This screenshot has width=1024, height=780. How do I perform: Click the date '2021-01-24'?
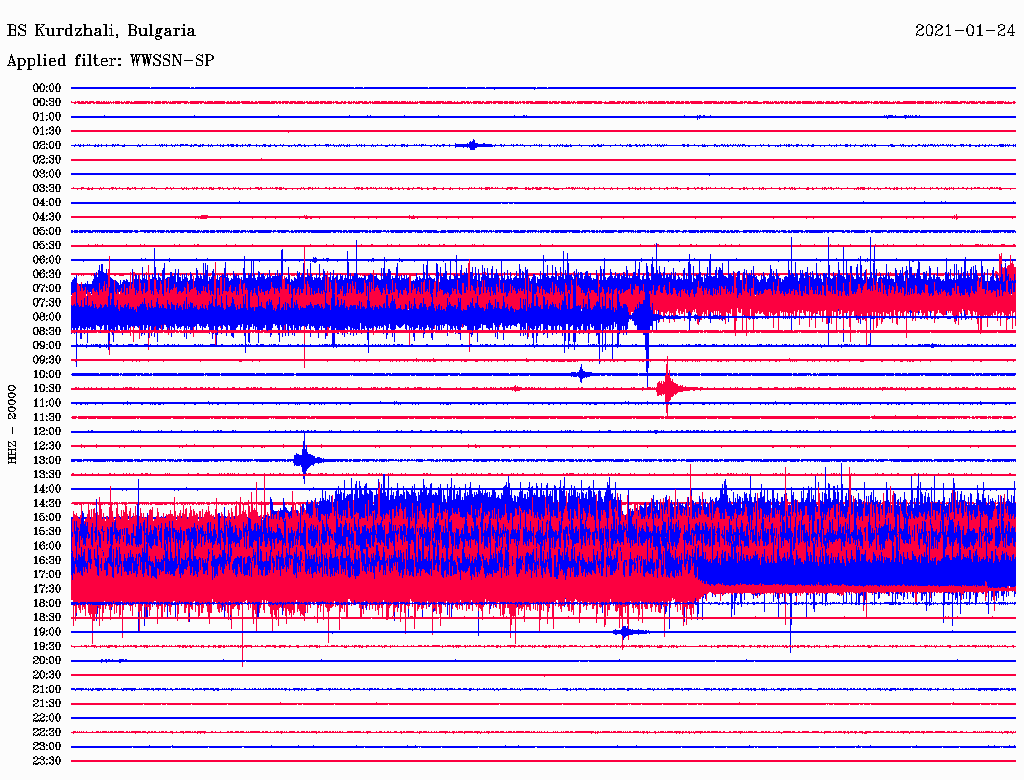coord(965,31)
